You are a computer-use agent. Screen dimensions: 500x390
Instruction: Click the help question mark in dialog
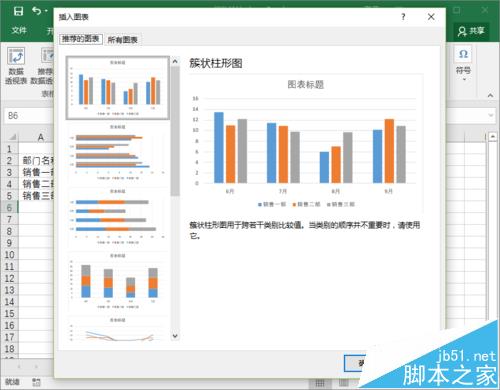pyautogui.click(x=403, y=17)
